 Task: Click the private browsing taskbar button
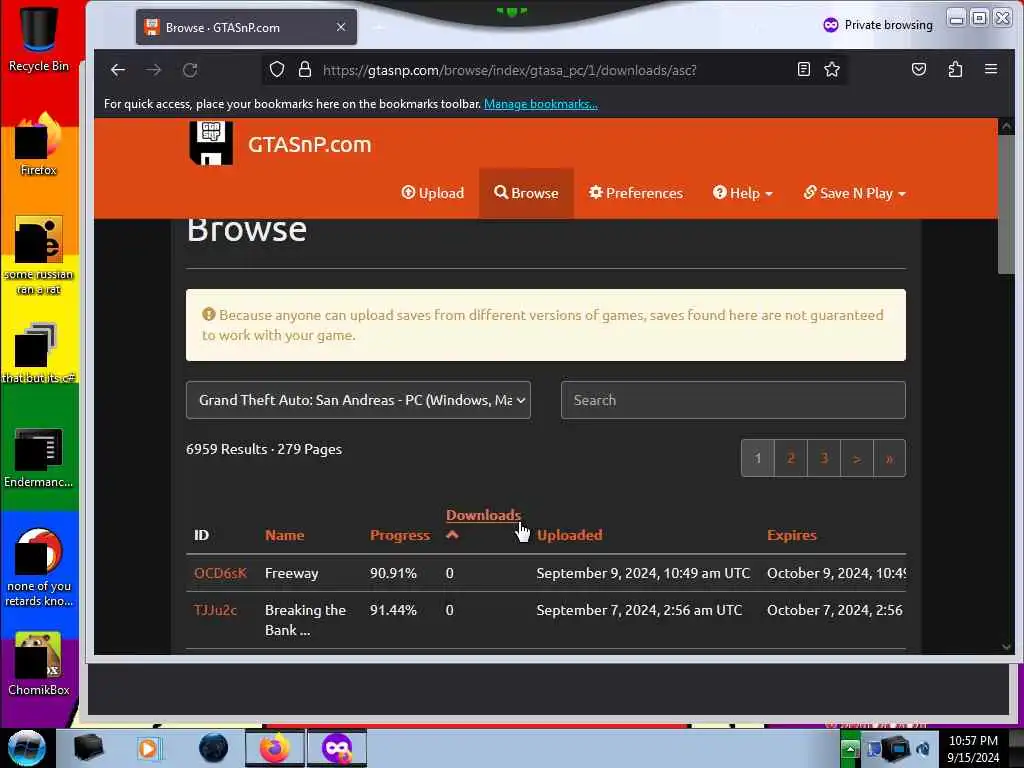tap(337, 748)
